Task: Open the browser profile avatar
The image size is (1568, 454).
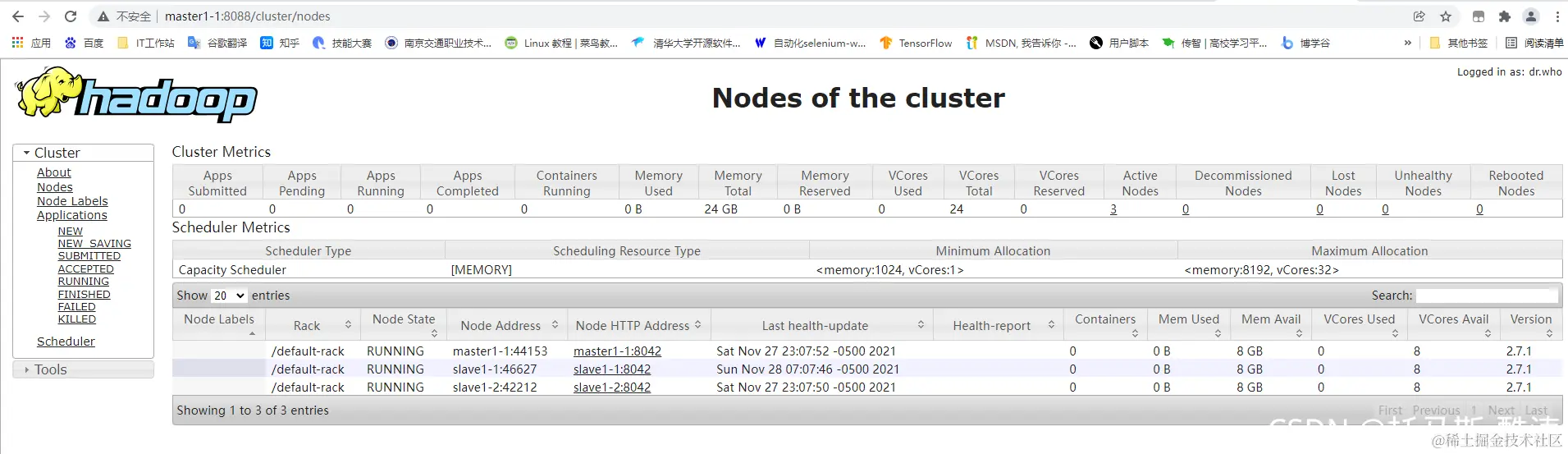Action: pyautogui.click(x=1531, y=16)
